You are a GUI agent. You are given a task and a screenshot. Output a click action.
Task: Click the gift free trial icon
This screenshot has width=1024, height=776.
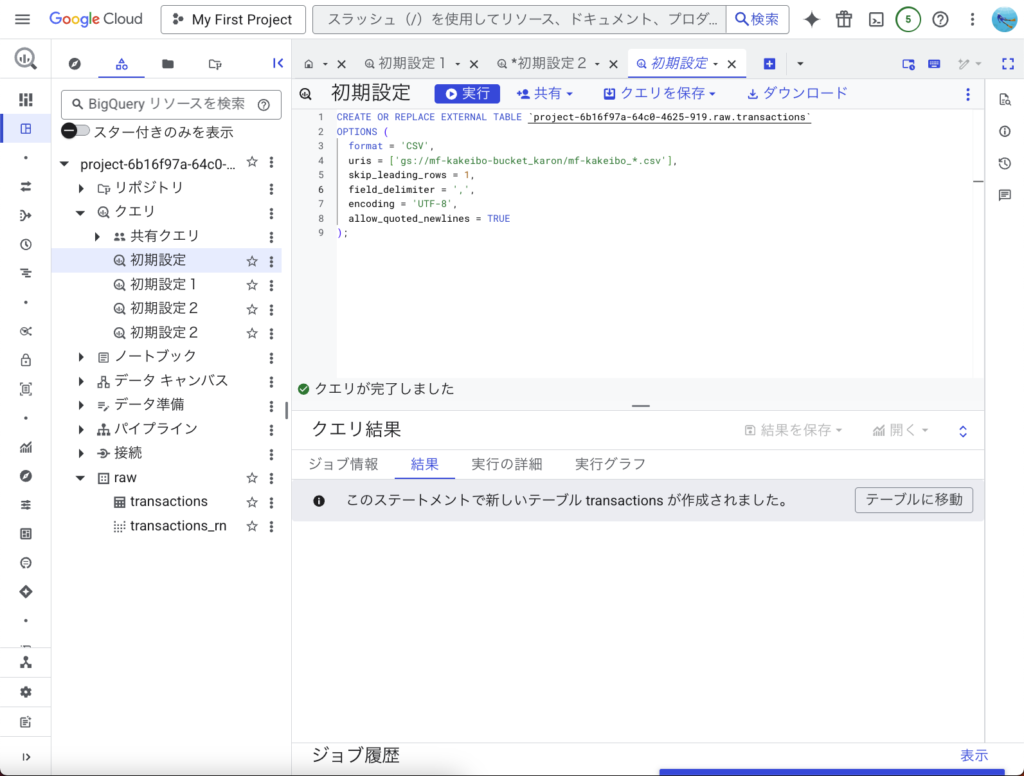[844, 19]
